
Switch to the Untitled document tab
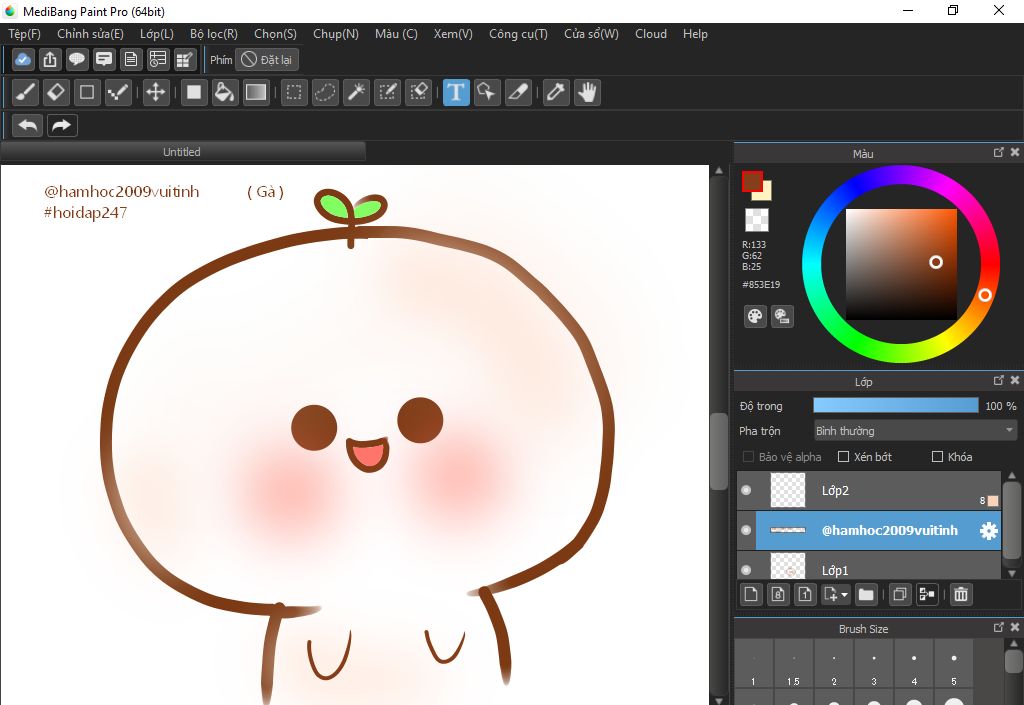182,152
